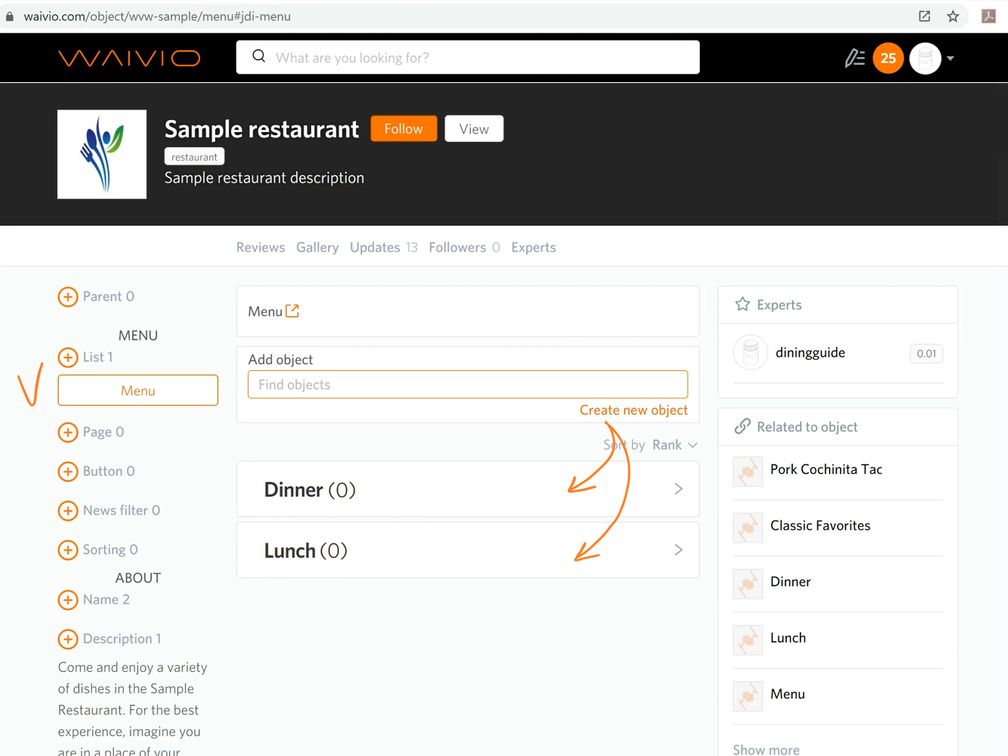Image resolution: width=1008 pixels, height=756 pixels.
Task: Open notifications badge showing 25
Action: (x=887, y=58)
